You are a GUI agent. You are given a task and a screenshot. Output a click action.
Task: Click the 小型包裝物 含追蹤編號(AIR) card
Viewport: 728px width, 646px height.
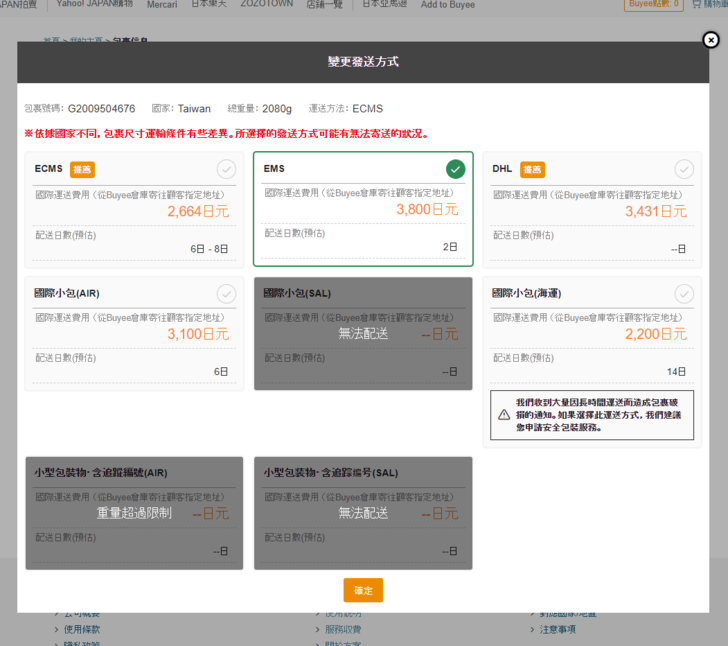(x=134, y=513)
